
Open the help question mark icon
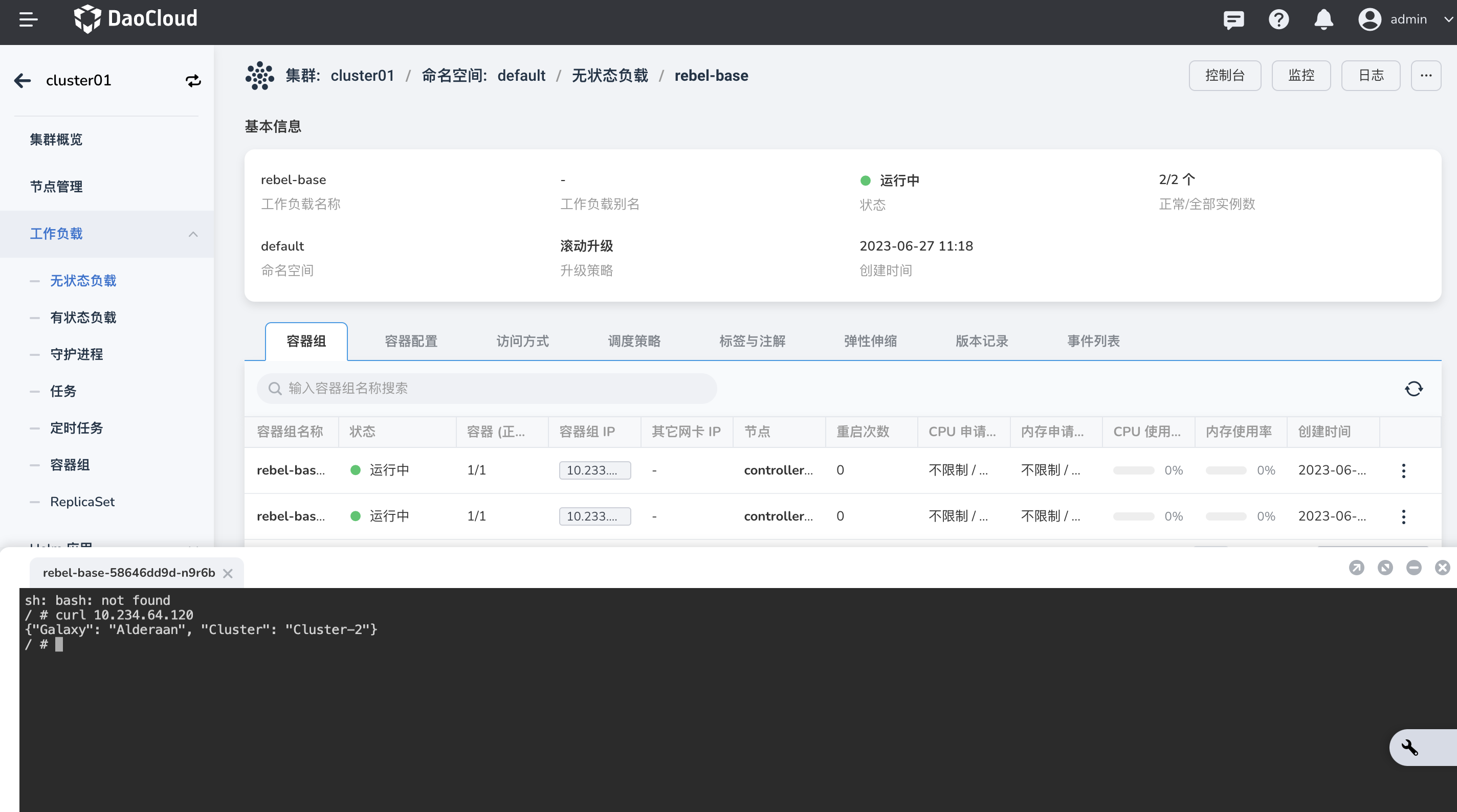(x=1278, y=19)
